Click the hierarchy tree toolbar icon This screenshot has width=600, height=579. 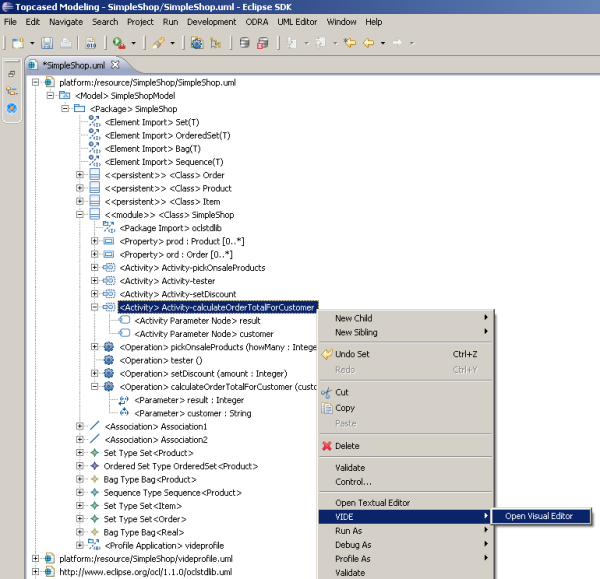pyautogui.click(x=215, y=43)
